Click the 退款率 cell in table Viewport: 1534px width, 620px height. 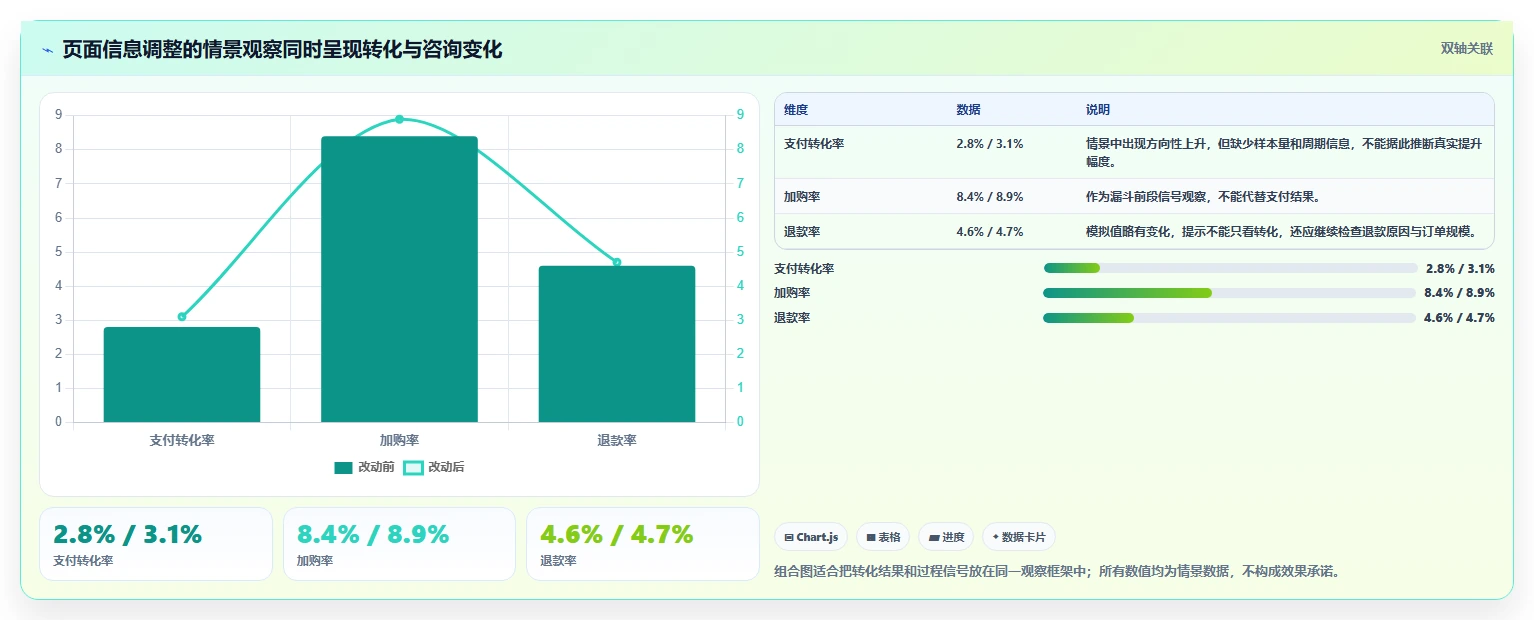[x=802, y=232]
